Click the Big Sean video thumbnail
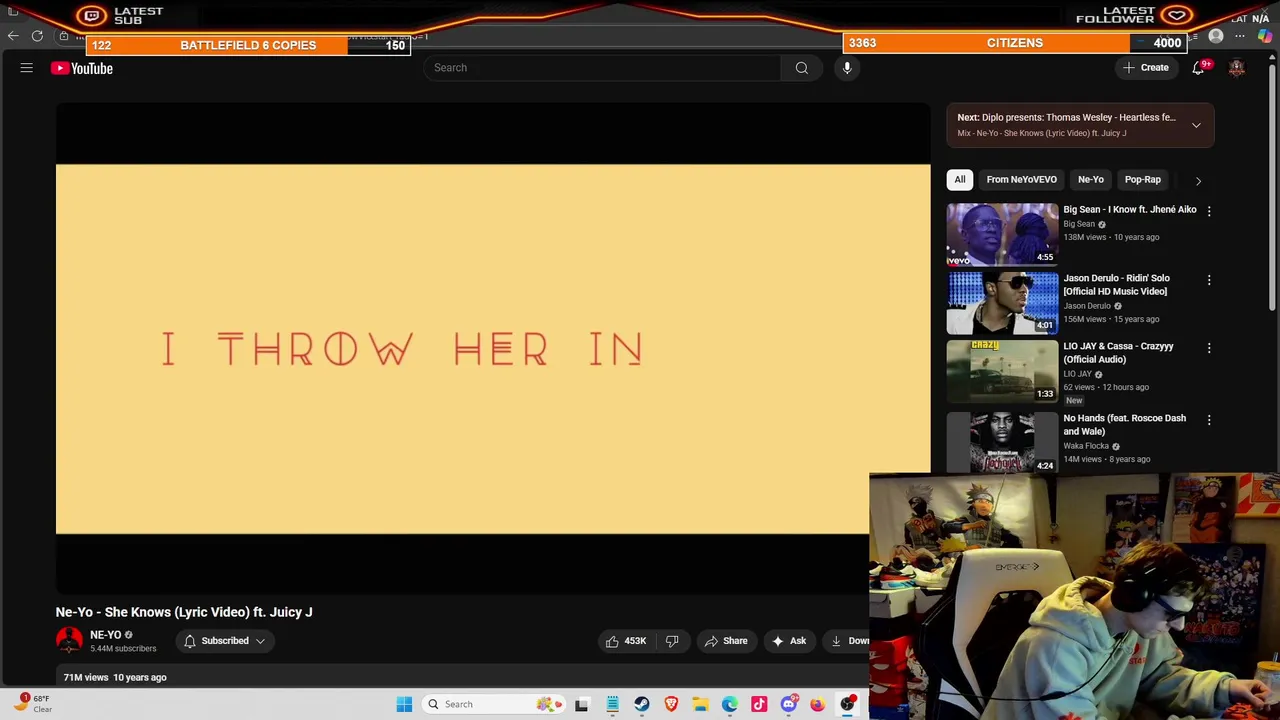The height and width of the screenshot is (720, 1280). (x=1002, y=234)
